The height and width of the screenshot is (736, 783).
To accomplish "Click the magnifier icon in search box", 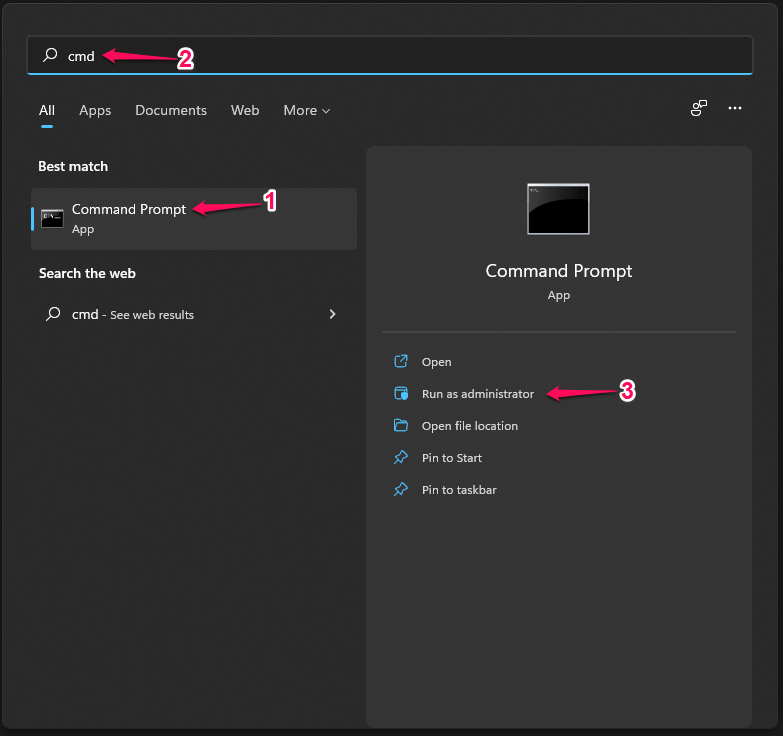I will [x=50, y=56].
